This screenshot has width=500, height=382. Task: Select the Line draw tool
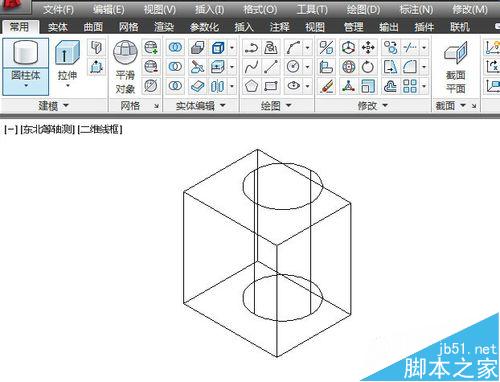(x=271, y=67)
